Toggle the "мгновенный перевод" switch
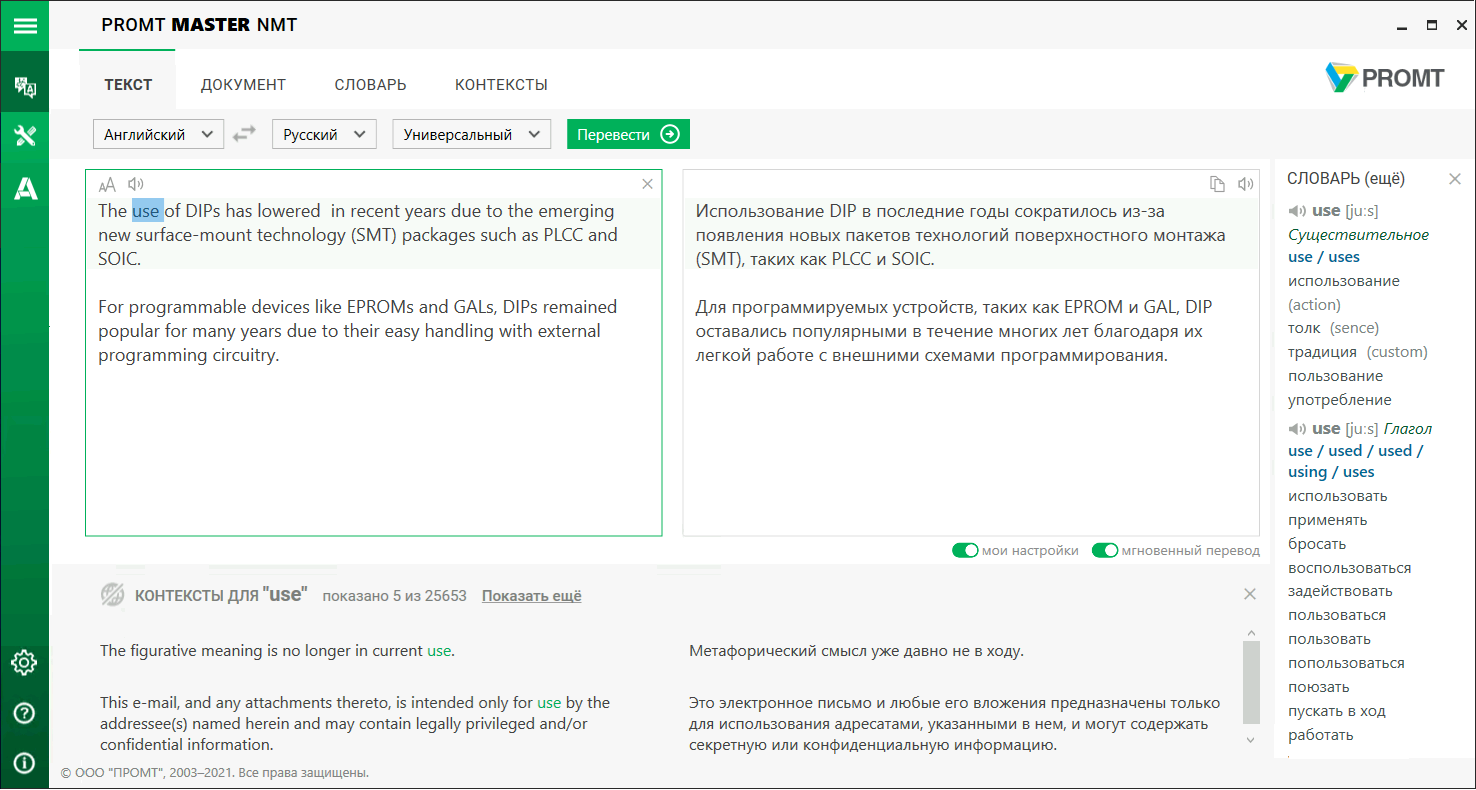Screen dimensions: 1476x790 1105,550
